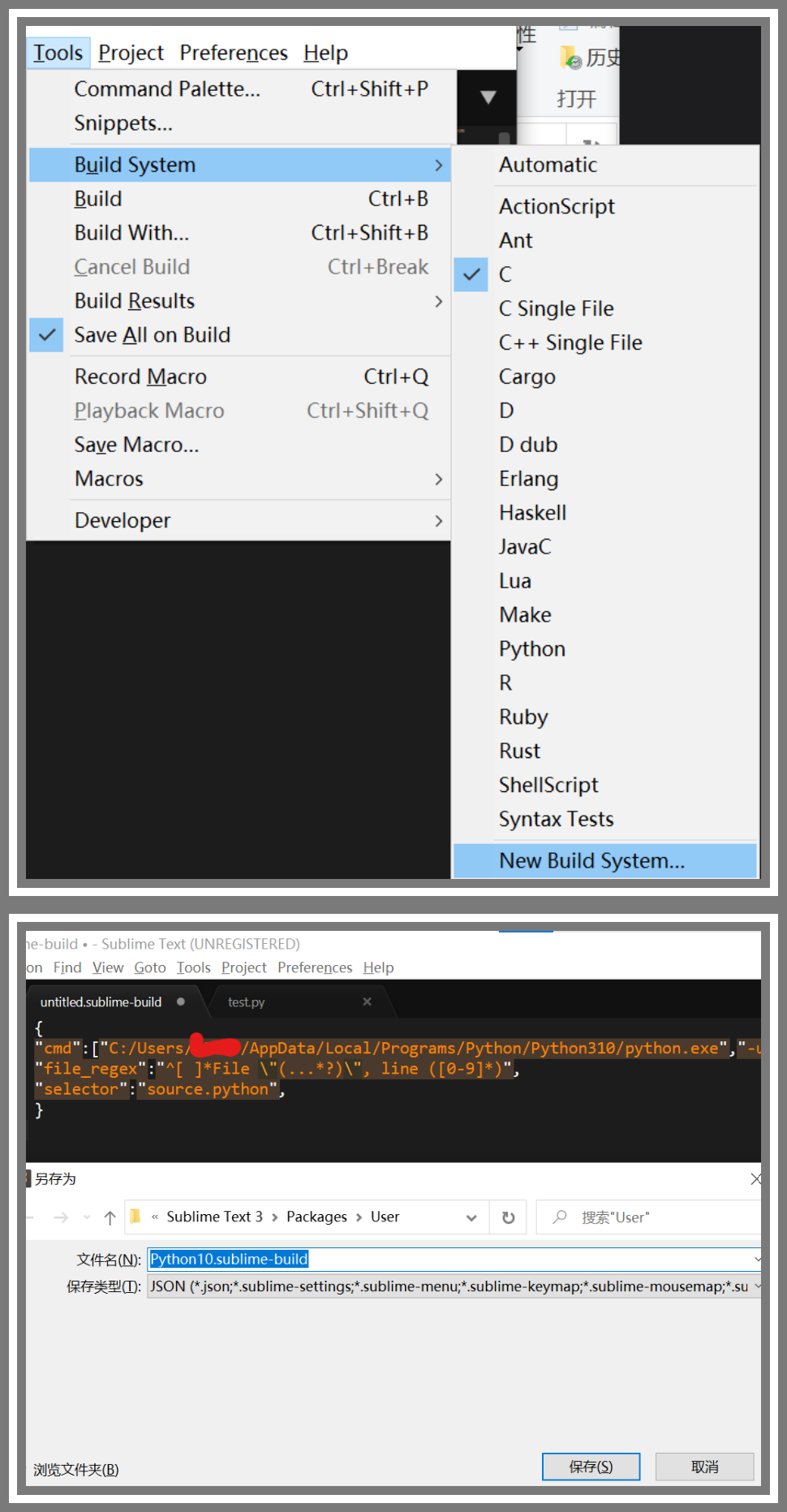787x1512 pixels.
Task: Click the forward arrow in save dialog
Action: 61,1217
